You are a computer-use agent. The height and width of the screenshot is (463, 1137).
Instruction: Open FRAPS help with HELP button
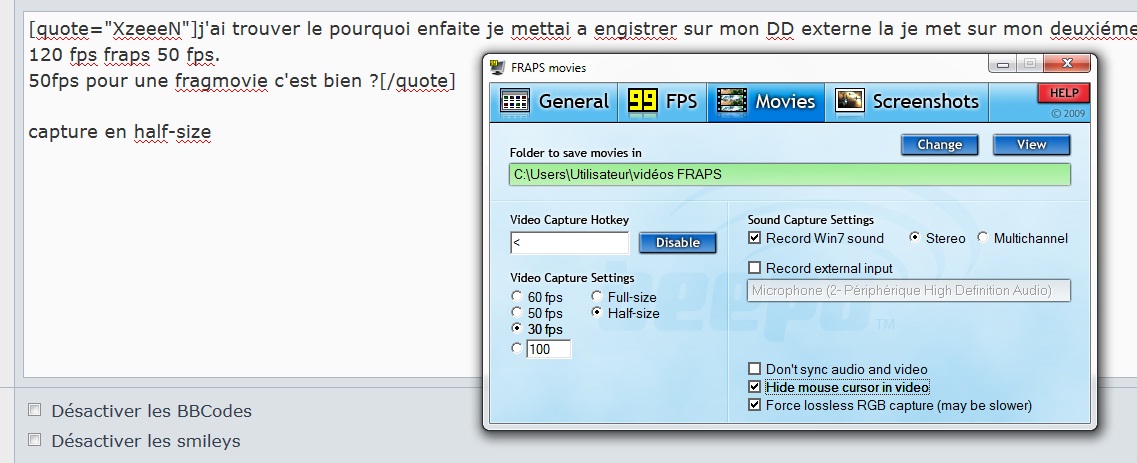click(1062, 93)
